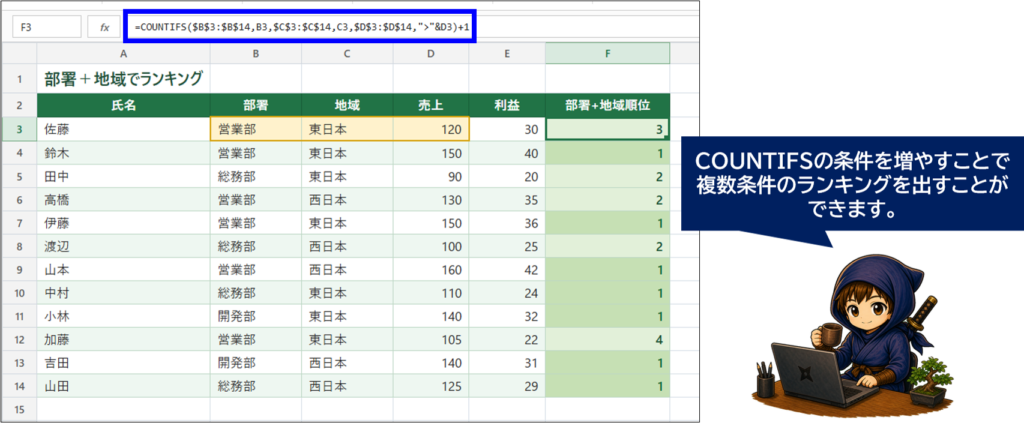Click profit value 42 in 山本's row
This screenshot has height=423, width=1024.
coord(507,270)
